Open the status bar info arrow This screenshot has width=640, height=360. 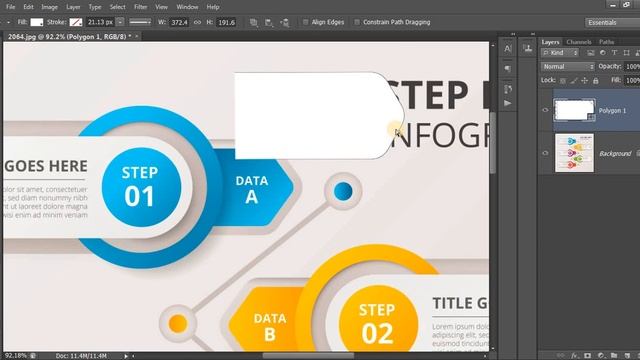click(126, 356)
